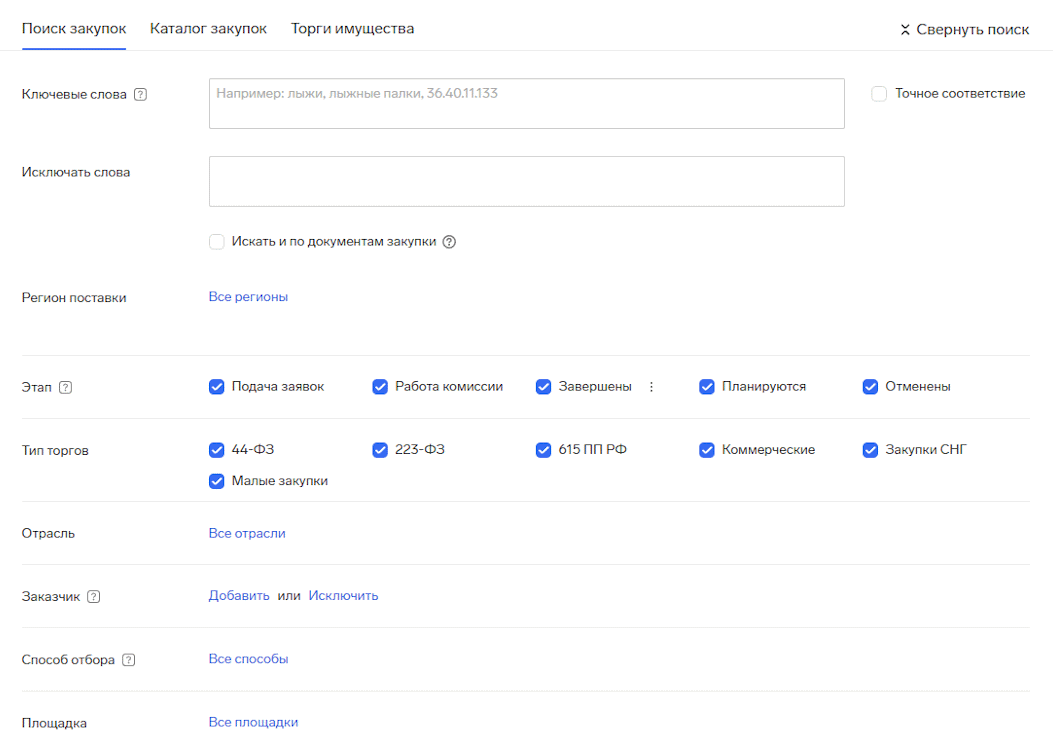Open Каталог закупок tab
The image size is (1053, 739).
(x=208, y=29)
